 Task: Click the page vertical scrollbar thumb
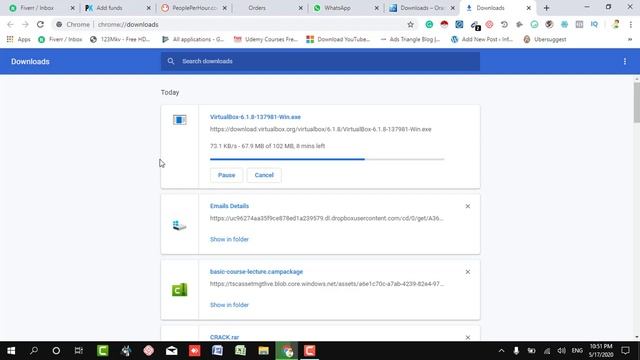pyautogui.click(x=637, y=102)
